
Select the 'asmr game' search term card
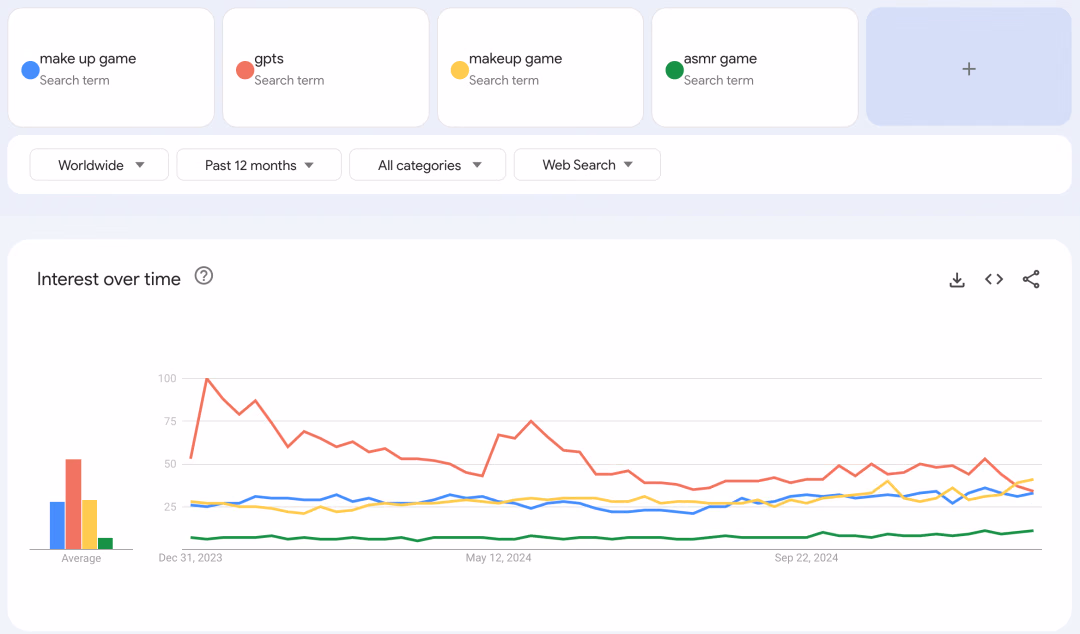(x=755, y=68)
